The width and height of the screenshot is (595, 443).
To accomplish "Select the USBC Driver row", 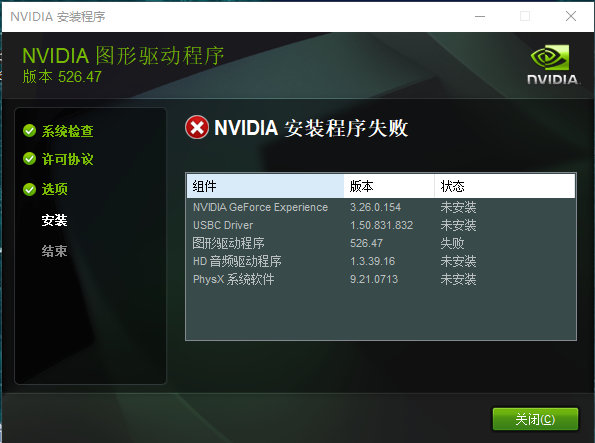I will [381, 225].
